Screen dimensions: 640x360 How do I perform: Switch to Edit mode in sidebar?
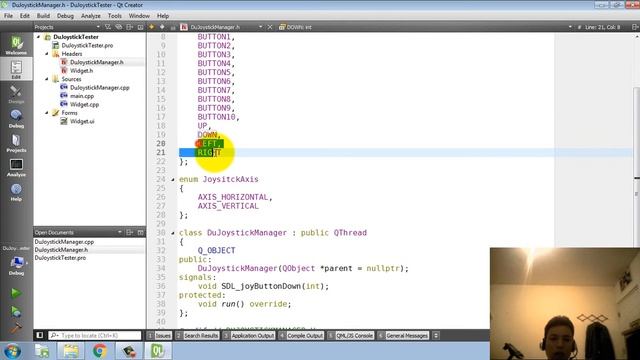[x=16, y=69]
